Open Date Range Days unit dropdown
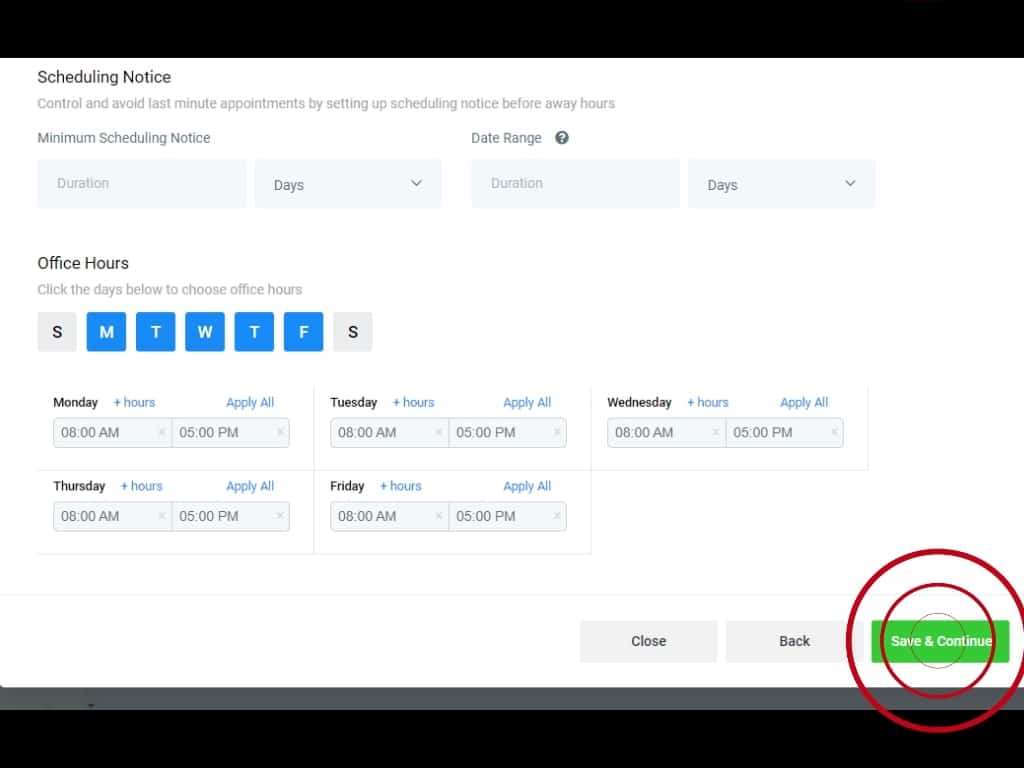The height and width of the screenshot is (768, 1024). (781, 184)
